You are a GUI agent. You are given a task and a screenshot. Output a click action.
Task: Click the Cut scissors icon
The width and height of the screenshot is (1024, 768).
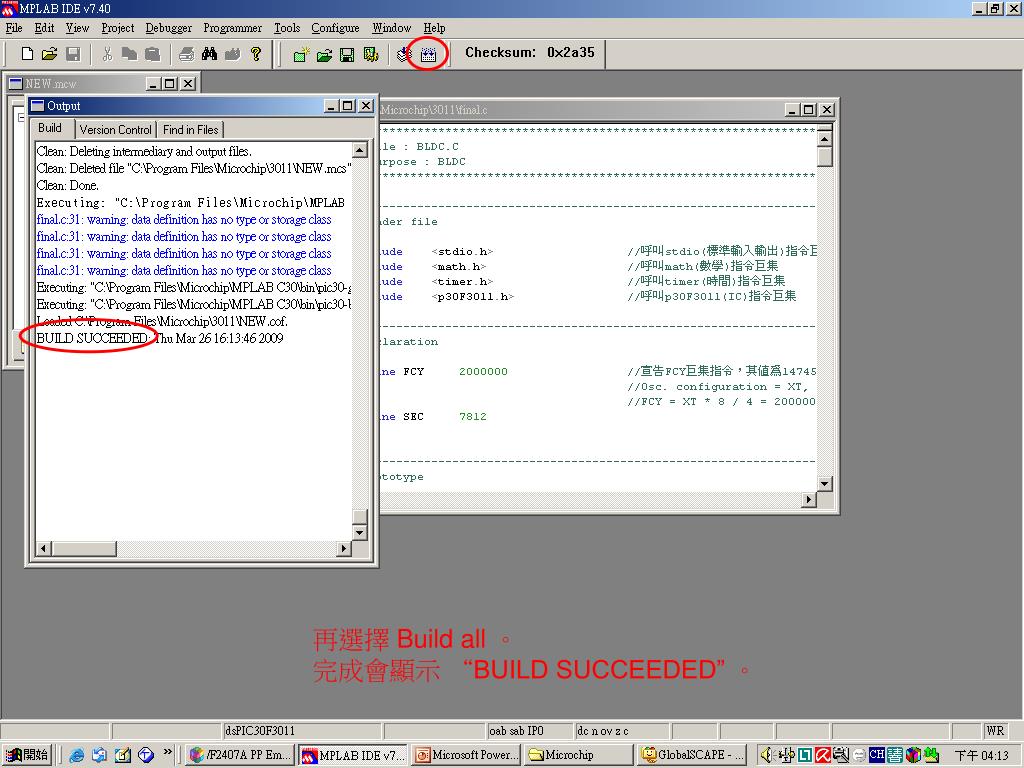pos(107,54)
